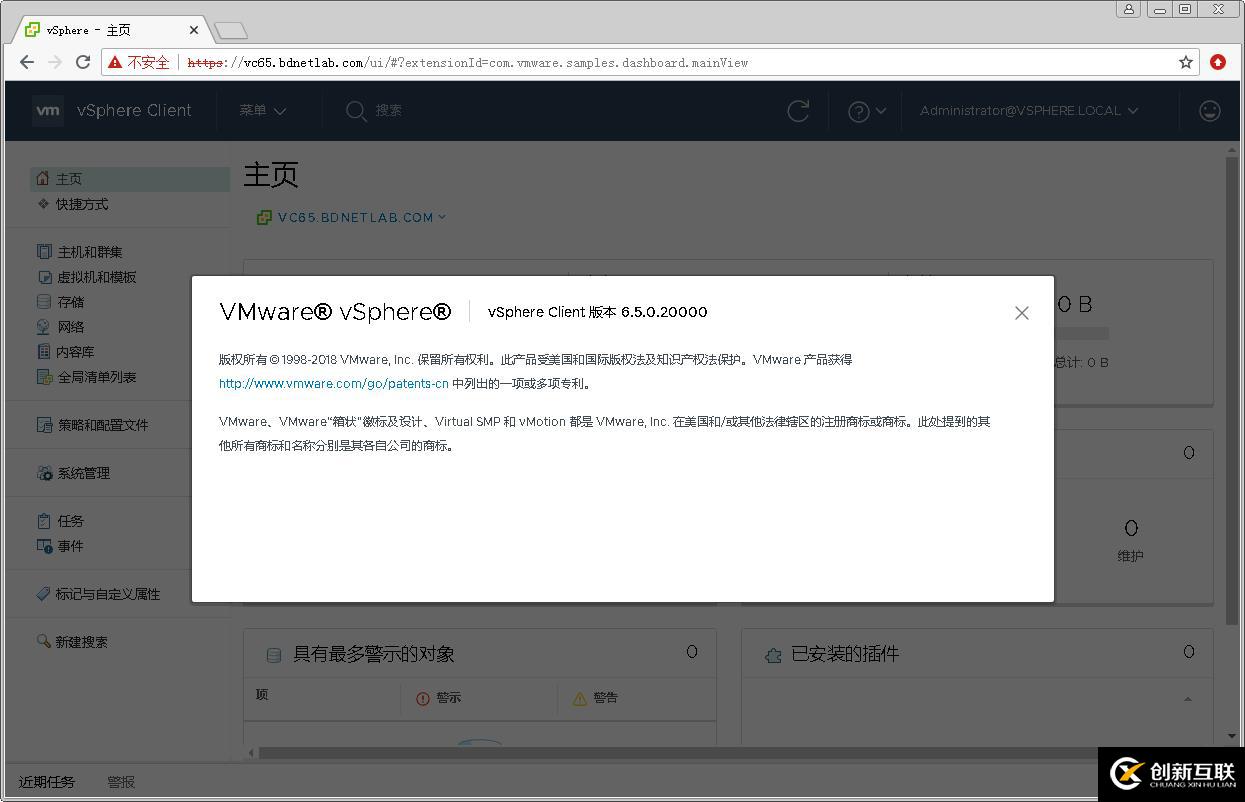1245x802 pixels.
Task: Open 存储 in navigation
Action: click(x=70, y=302)
